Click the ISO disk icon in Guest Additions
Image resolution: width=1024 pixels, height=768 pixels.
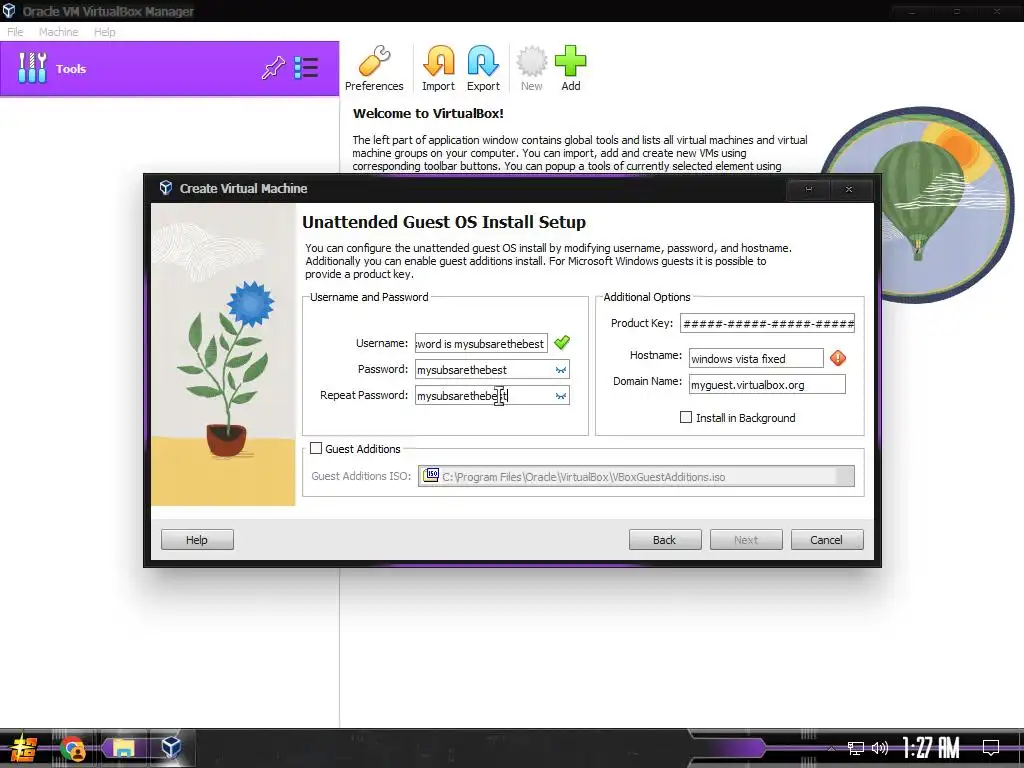[x=431, y=475]
